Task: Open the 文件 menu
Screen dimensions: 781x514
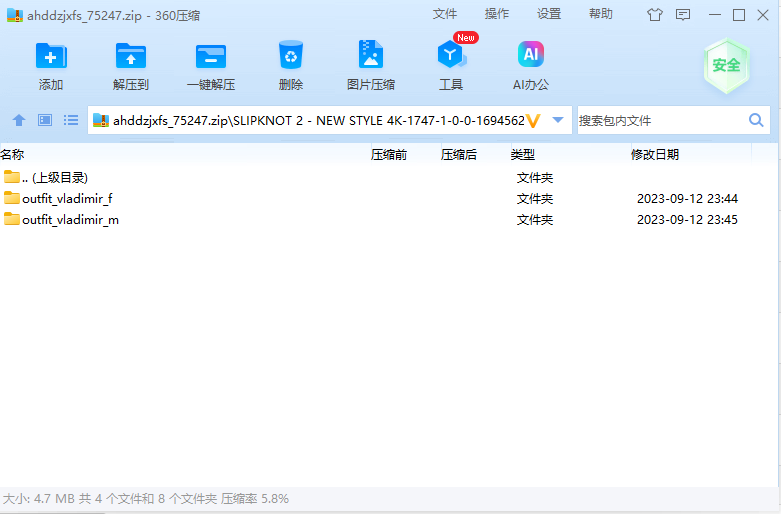Action: click(444, 14)
